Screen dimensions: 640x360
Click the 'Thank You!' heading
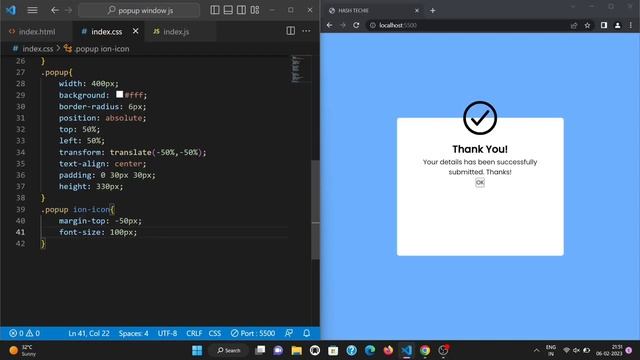[x=480, y=149]
